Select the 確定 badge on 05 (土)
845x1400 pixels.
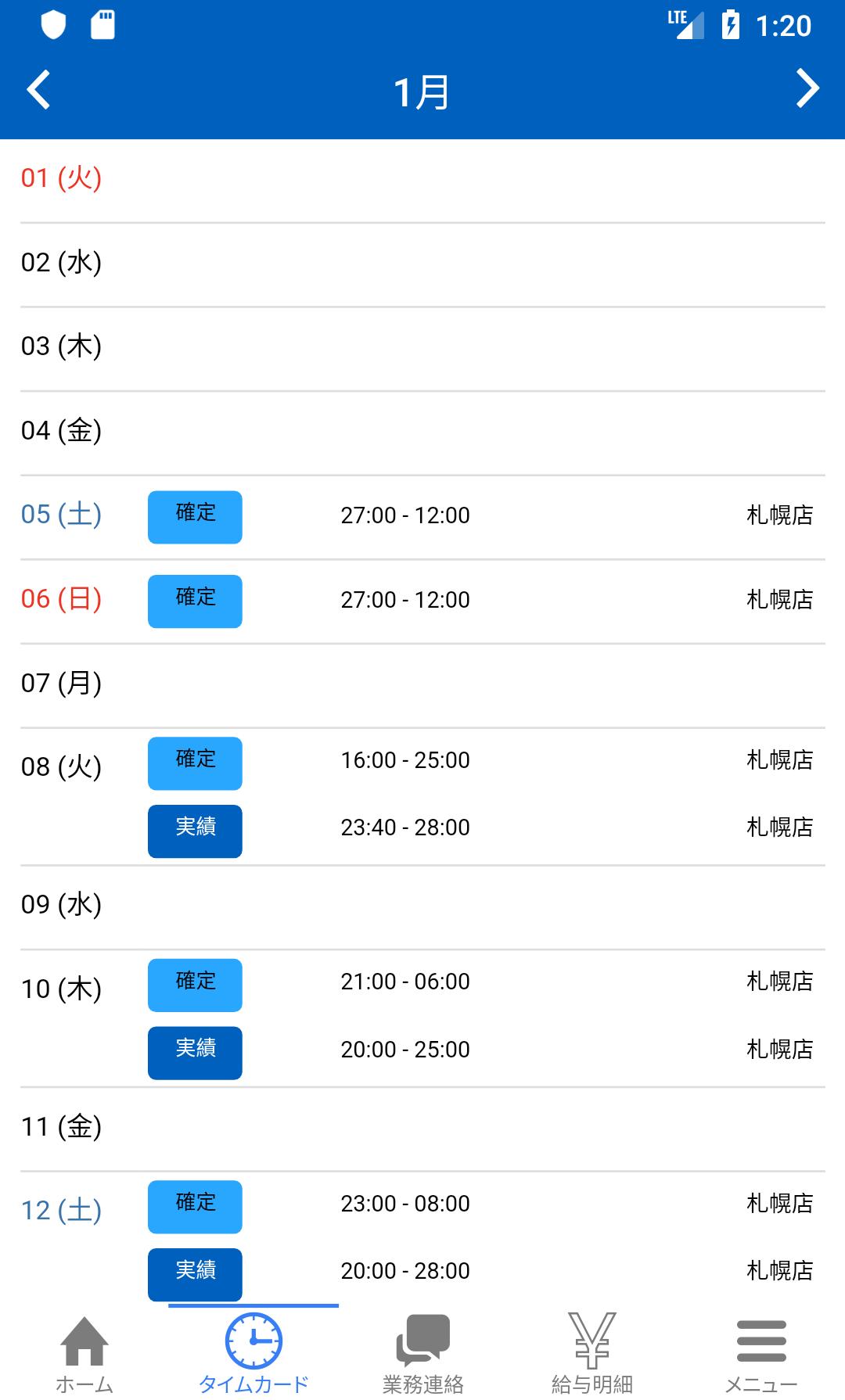(x=195, y=517)
